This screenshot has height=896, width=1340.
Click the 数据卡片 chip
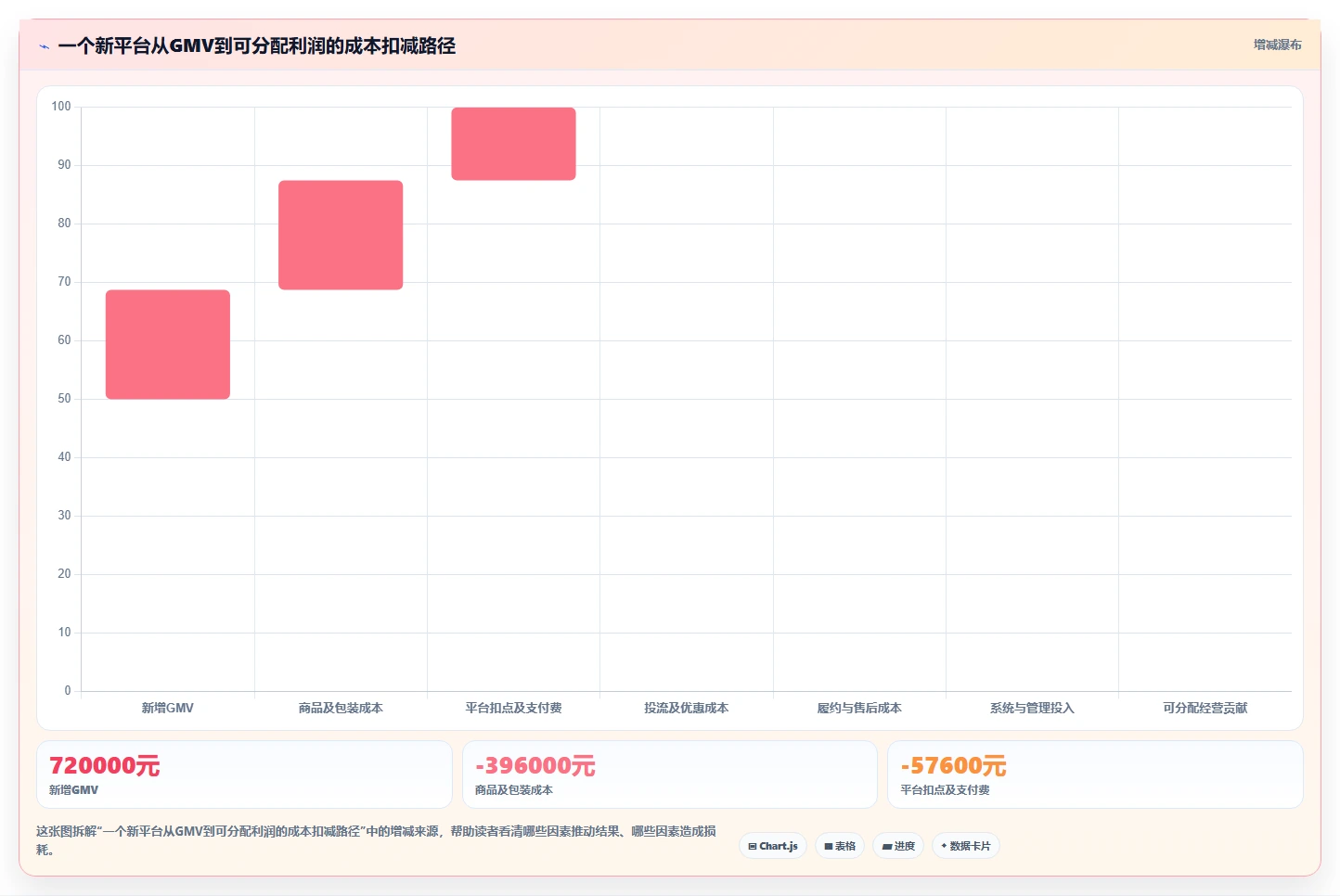coord(966,846)
